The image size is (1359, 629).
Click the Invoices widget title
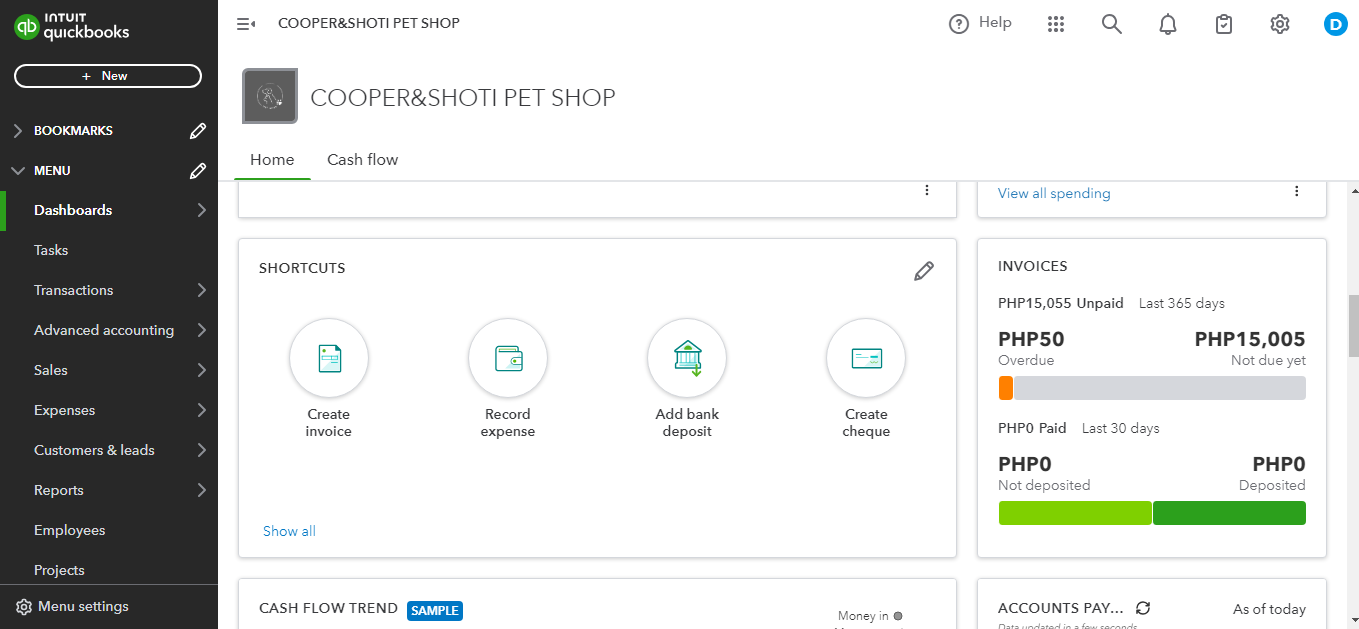click(x=1033, y=266)
